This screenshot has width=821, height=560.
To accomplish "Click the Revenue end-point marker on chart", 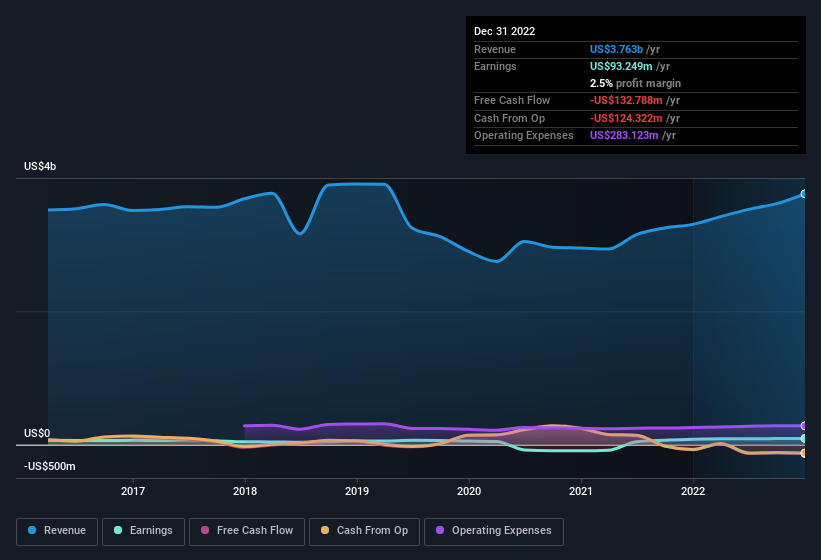I will (x=804, y=194).
